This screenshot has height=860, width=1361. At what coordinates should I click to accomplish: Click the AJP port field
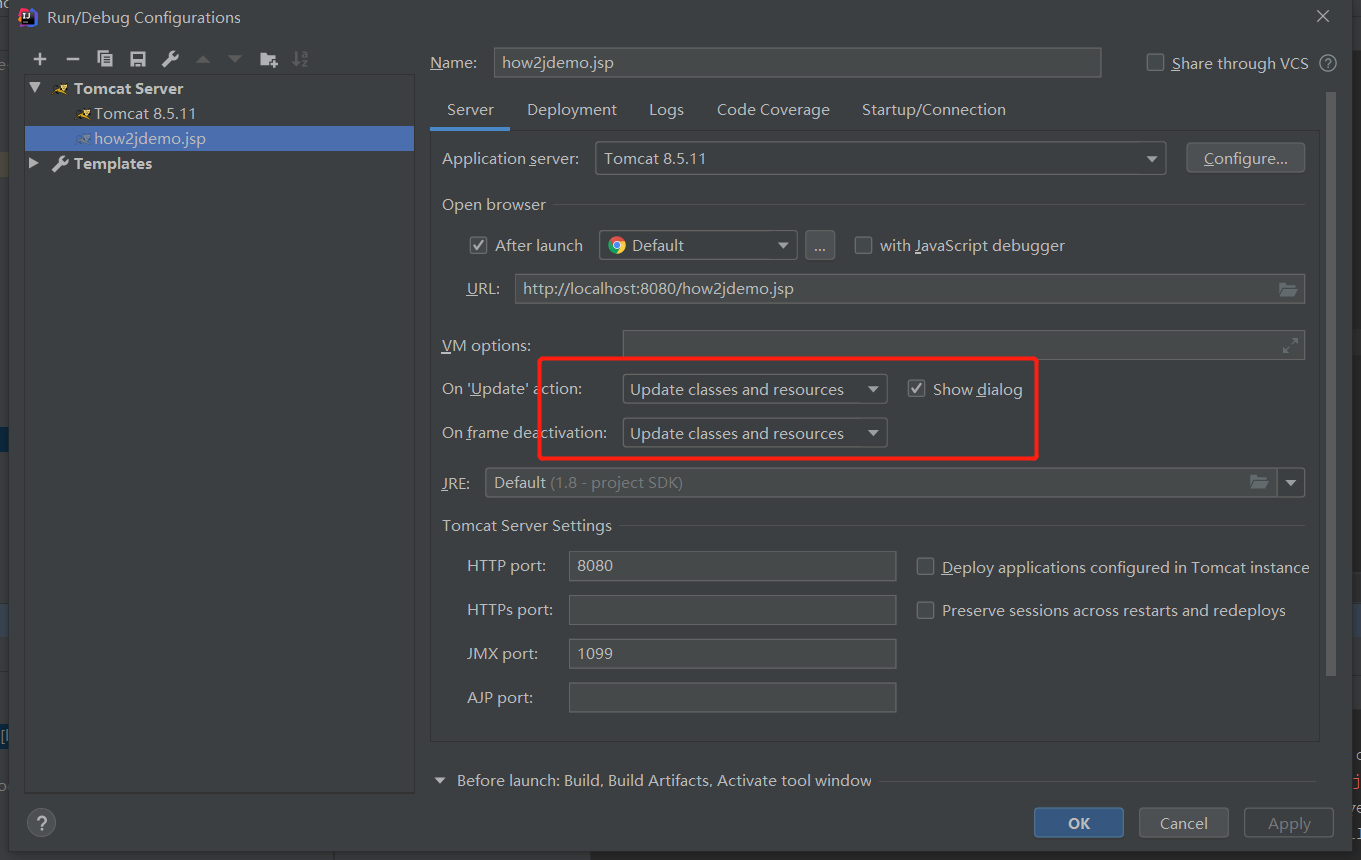pyautogui.click(x=732, y=697)
